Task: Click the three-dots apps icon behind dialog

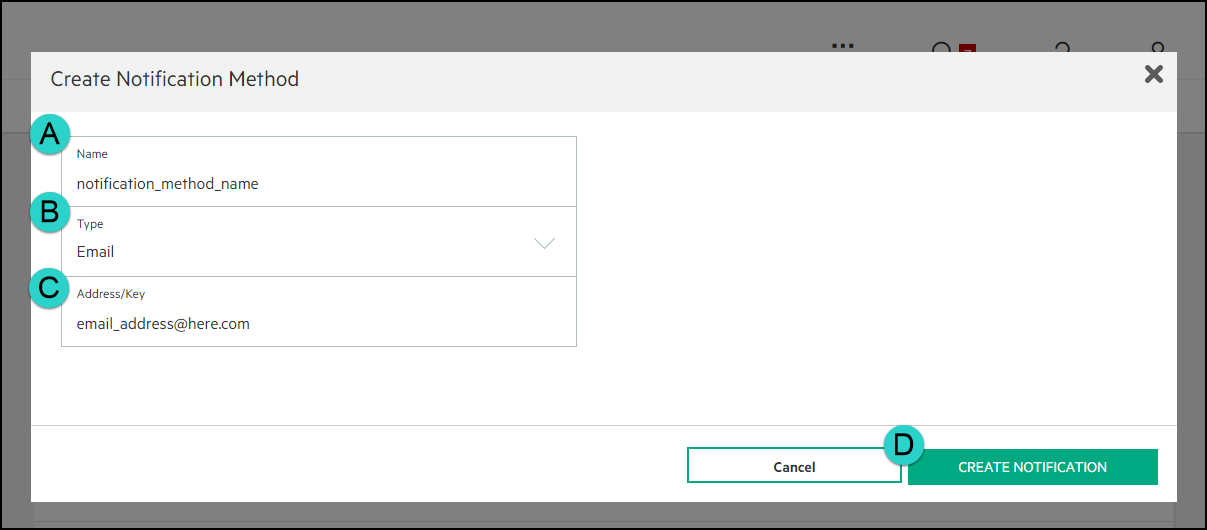Action: pos(843,46)
